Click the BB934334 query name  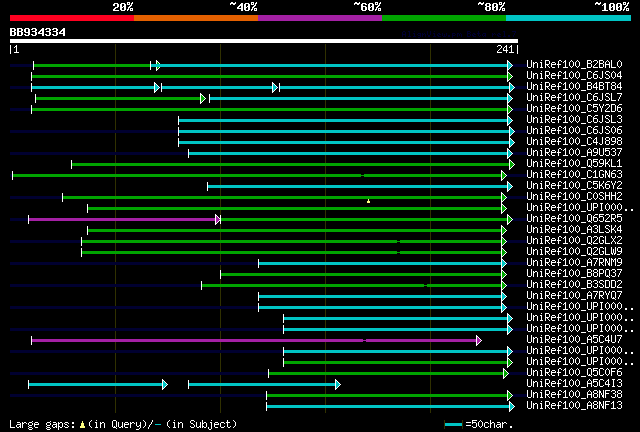click(38, 32)
